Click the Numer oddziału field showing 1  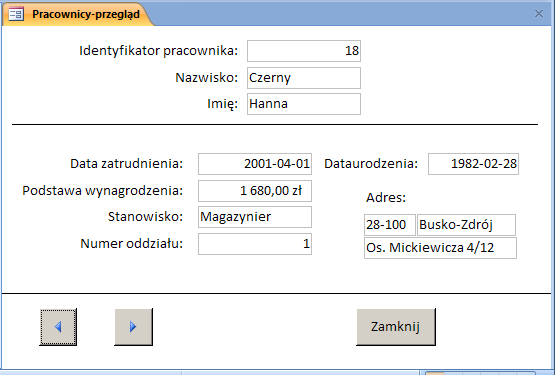255,244
